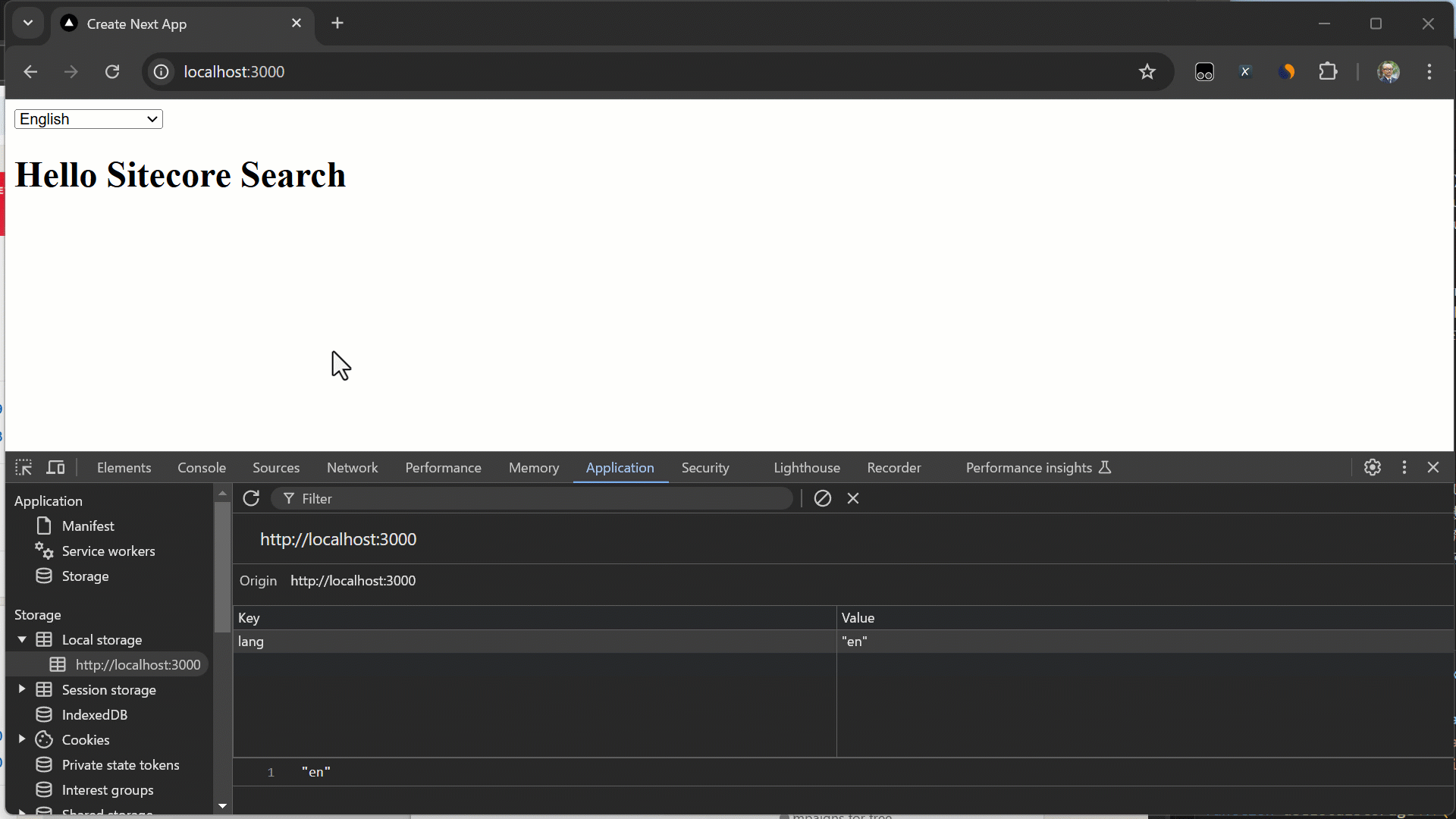Clear all local storage entries

823,498
